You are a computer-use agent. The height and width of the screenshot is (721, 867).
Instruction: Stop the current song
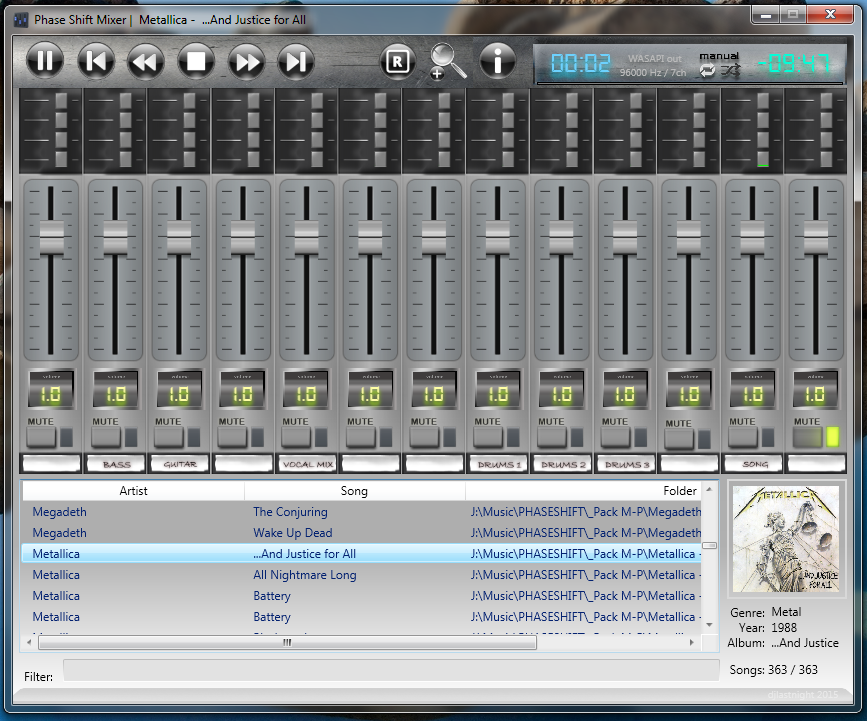point(196,61)
